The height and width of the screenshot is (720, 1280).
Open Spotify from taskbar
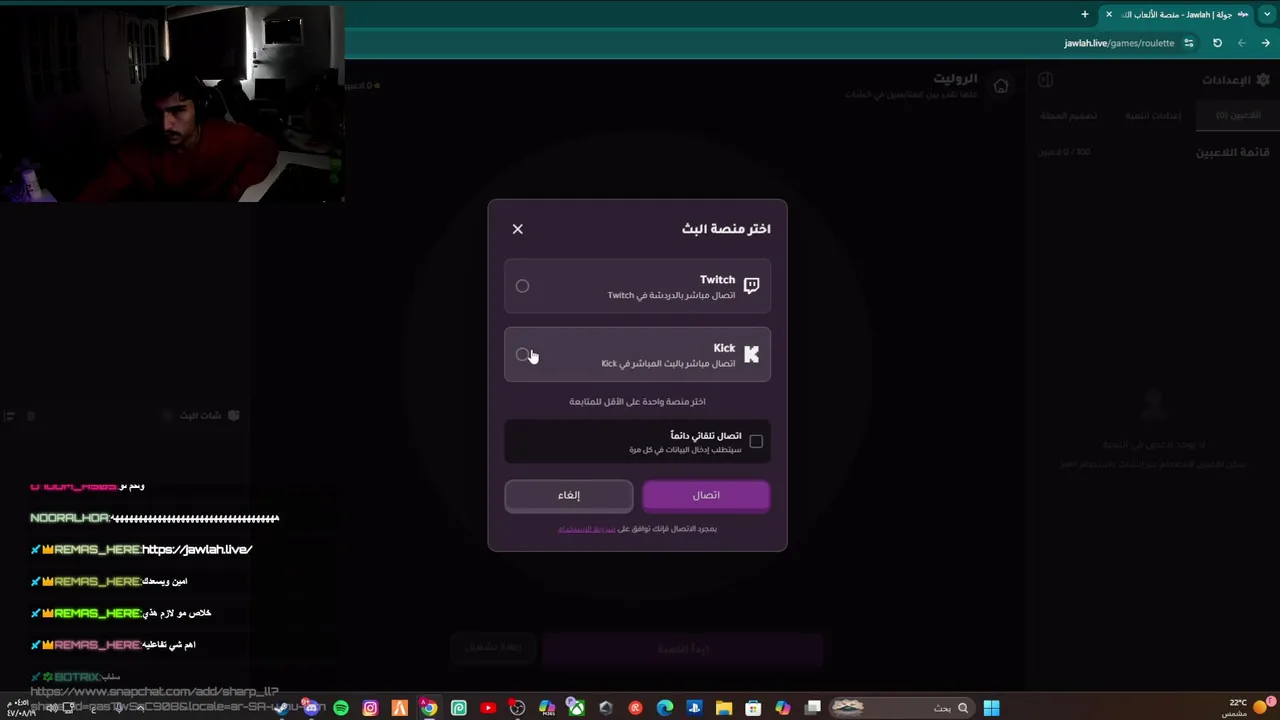(341, 708)
